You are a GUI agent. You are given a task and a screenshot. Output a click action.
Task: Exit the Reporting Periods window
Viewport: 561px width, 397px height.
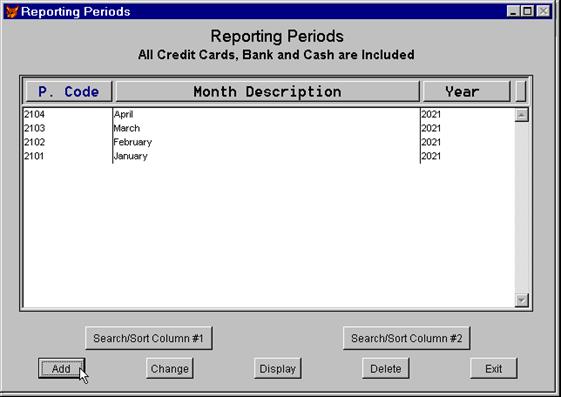coord(494,368)
